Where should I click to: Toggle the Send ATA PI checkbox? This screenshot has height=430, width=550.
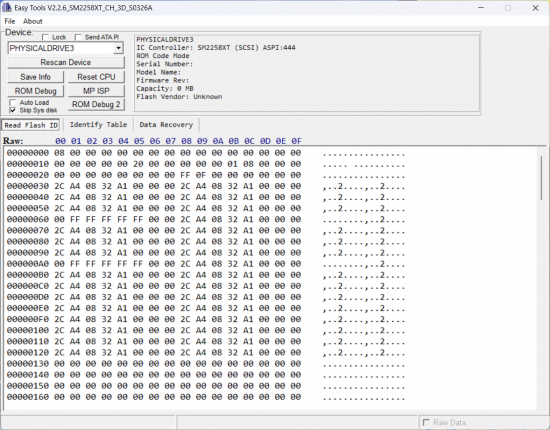(x=78, y=37)
